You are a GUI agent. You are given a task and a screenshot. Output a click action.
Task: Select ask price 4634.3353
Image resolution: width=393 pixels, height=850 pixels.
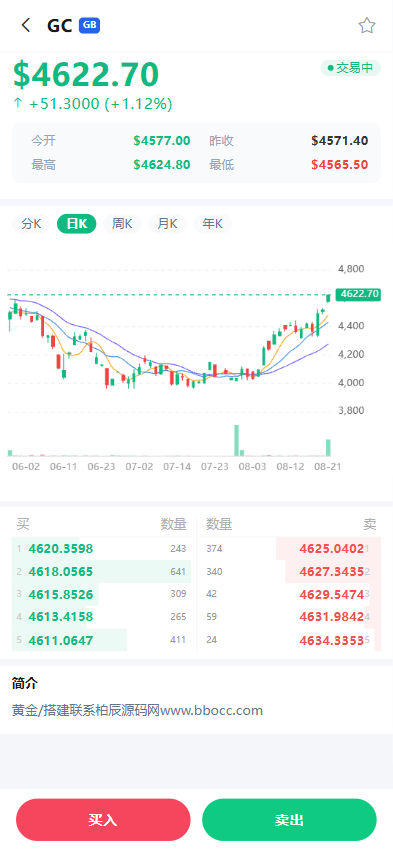331,640
